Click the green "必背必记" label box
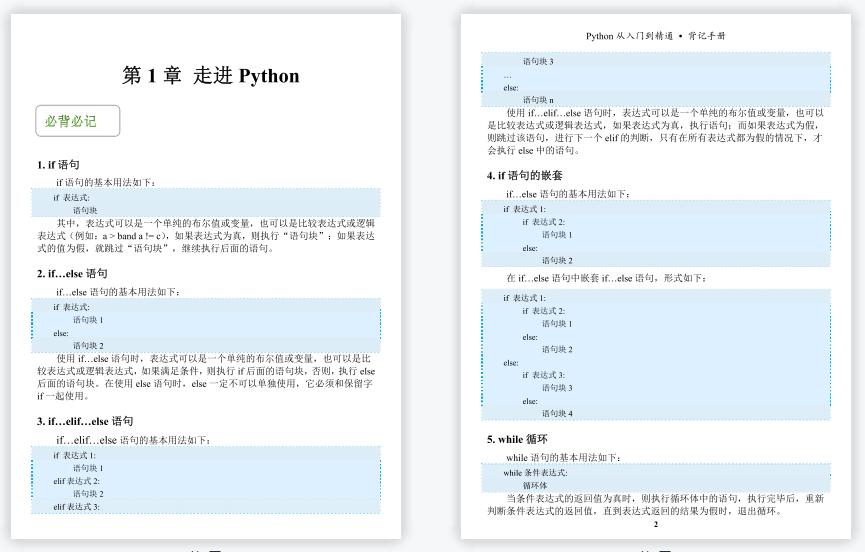Viewport: 865px width, 552px height. click(x=78, y=121)
